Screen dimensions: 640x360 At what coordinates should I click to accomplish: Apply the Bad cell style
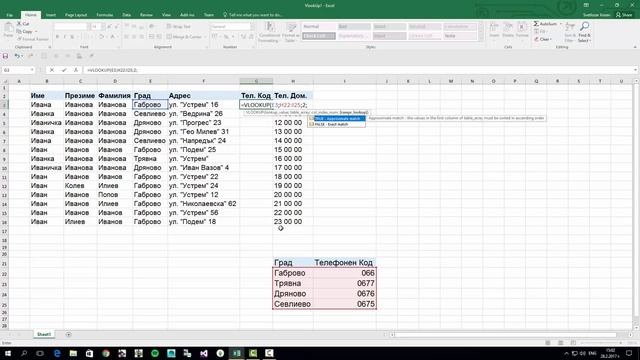coord(354,27)
